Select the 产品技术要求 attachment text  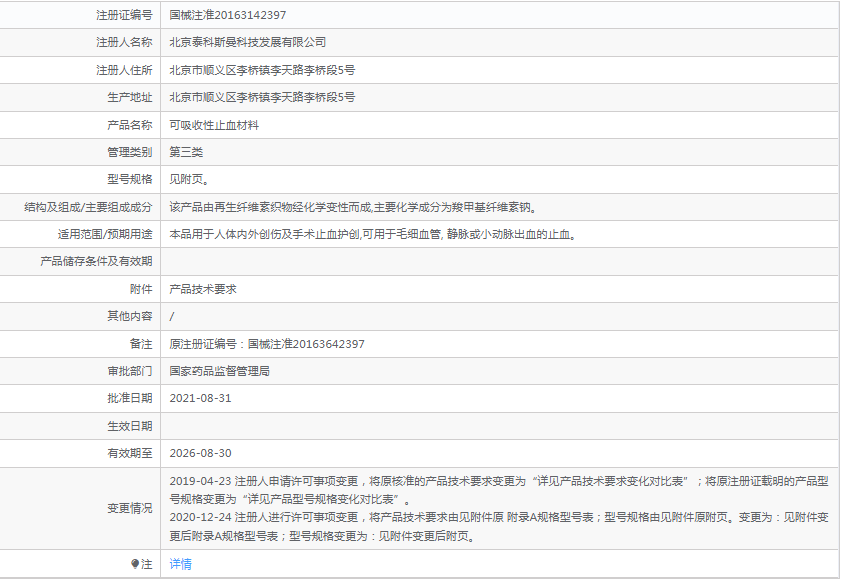click(x=203, y=290)
